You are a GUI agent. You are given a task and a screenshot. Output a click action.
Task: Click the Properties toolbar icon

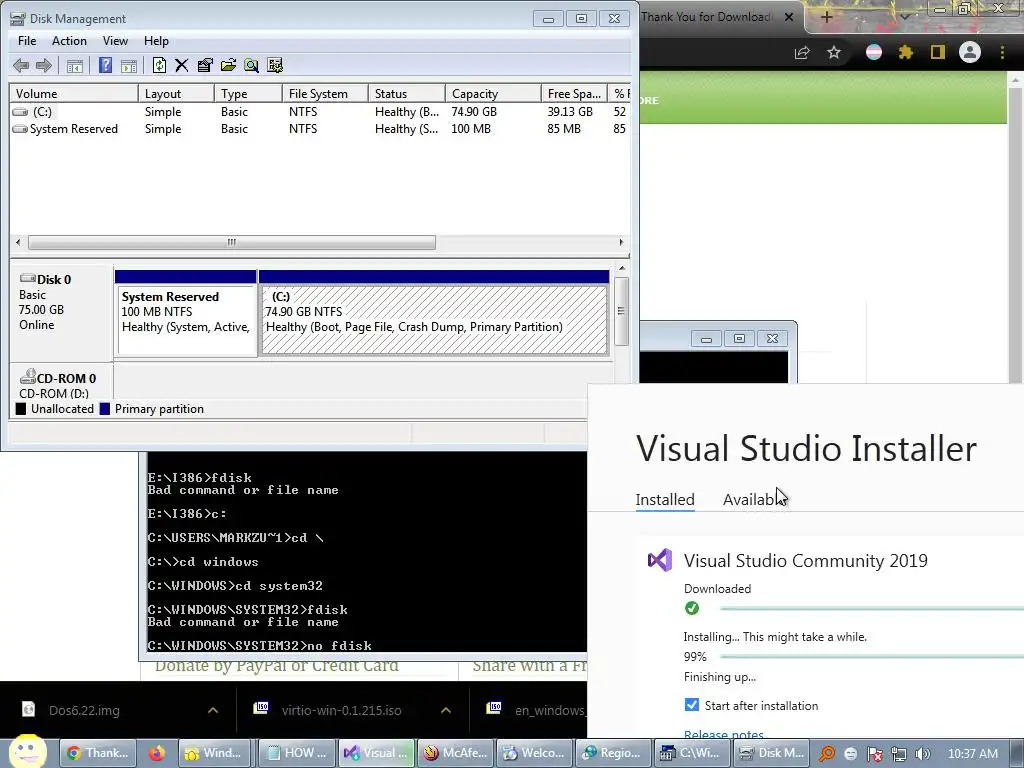(x=205, y=65)
